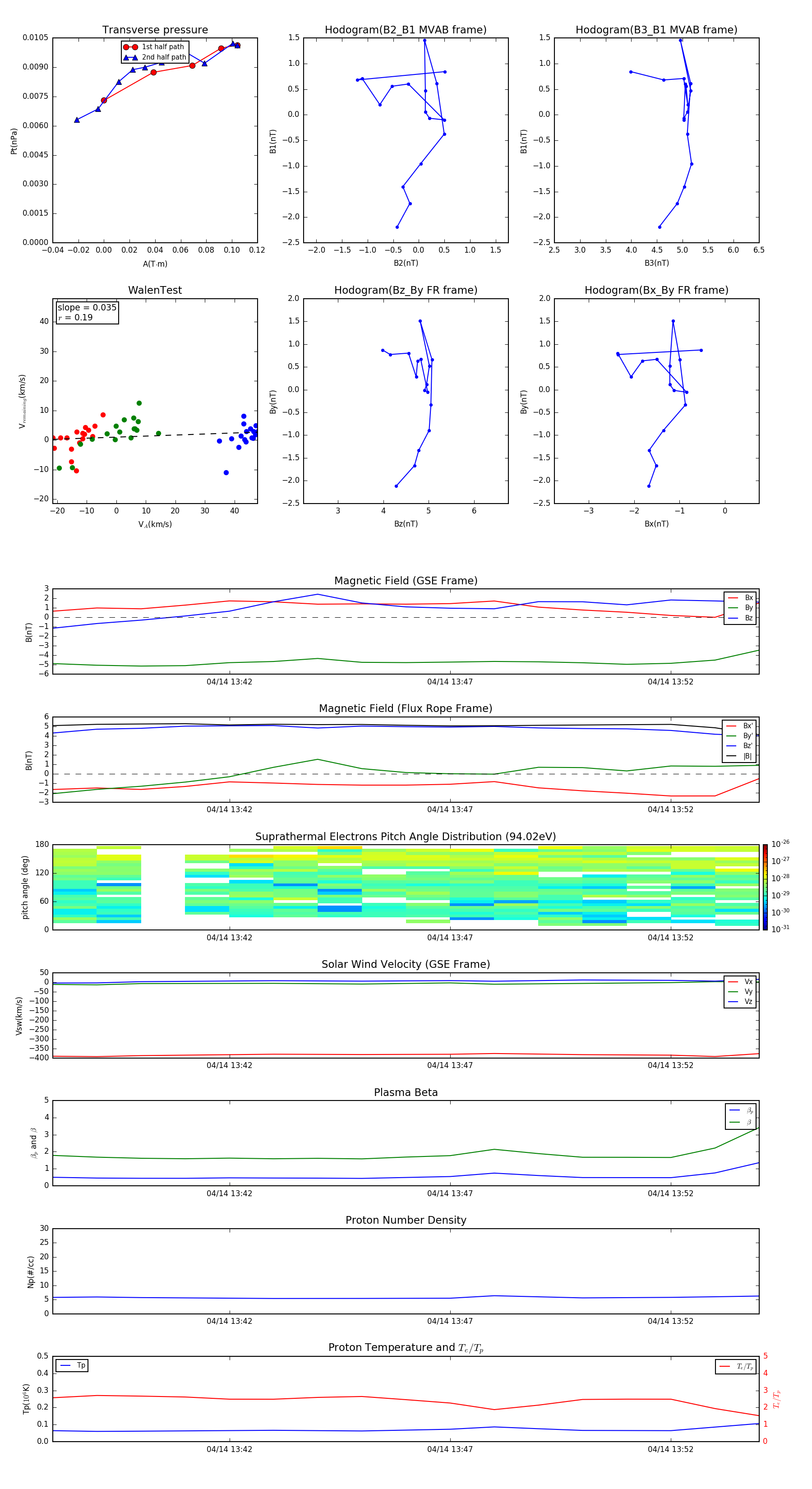Image resolution: width=812 pixels, height=1489 pixels.
Task: Select 'Vx' in the solar wind legend
Action: tap(740, 981)
